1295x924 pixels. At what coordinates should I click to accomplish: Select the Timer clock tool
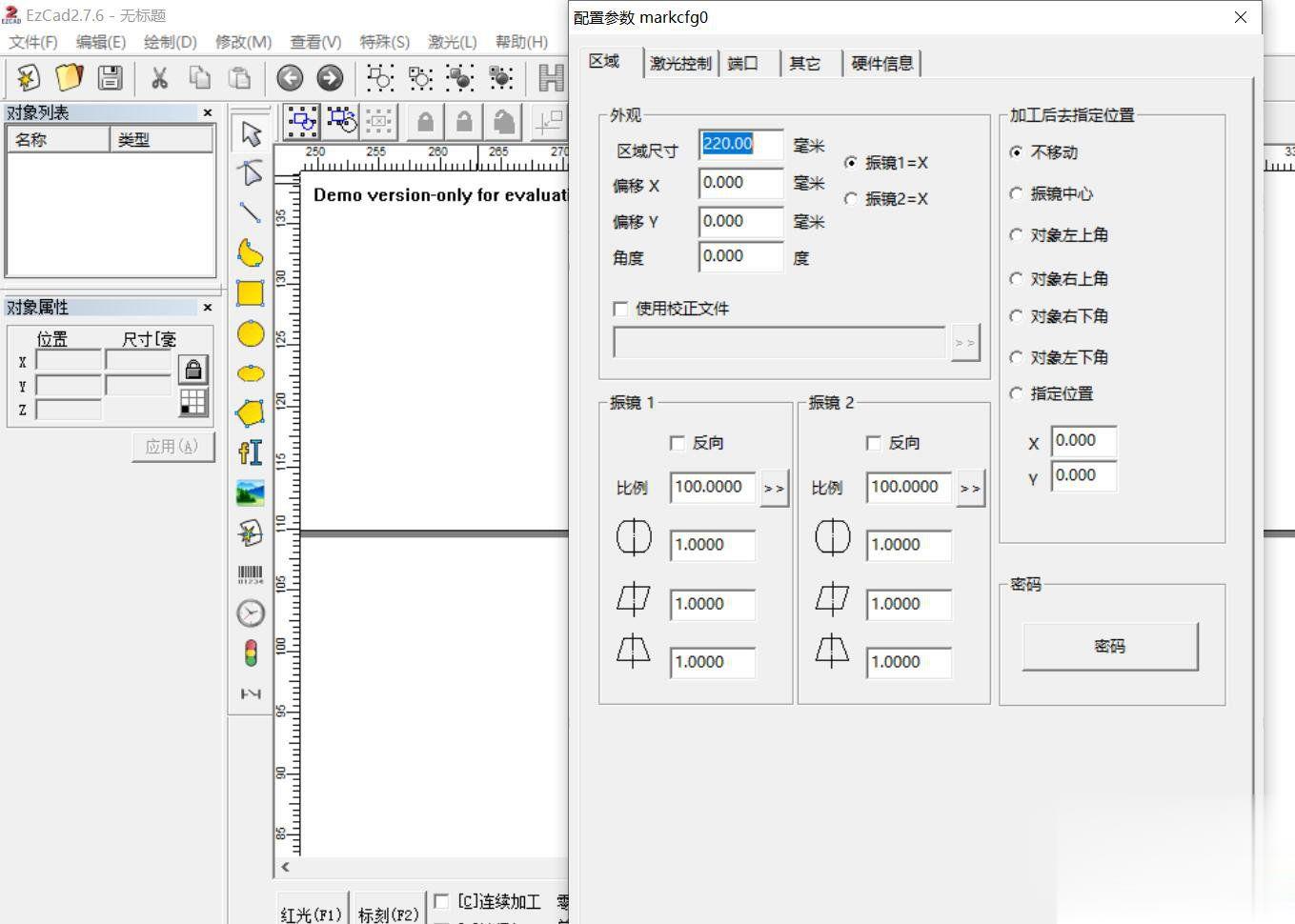(251, 613)
